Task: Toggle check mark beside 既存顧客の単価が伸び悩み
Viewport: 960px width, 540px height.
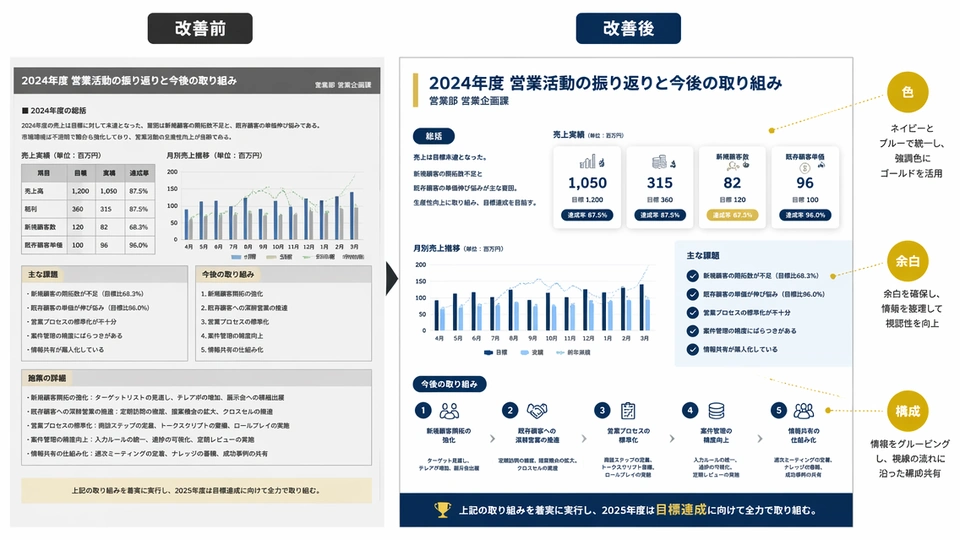Action: 692,294
